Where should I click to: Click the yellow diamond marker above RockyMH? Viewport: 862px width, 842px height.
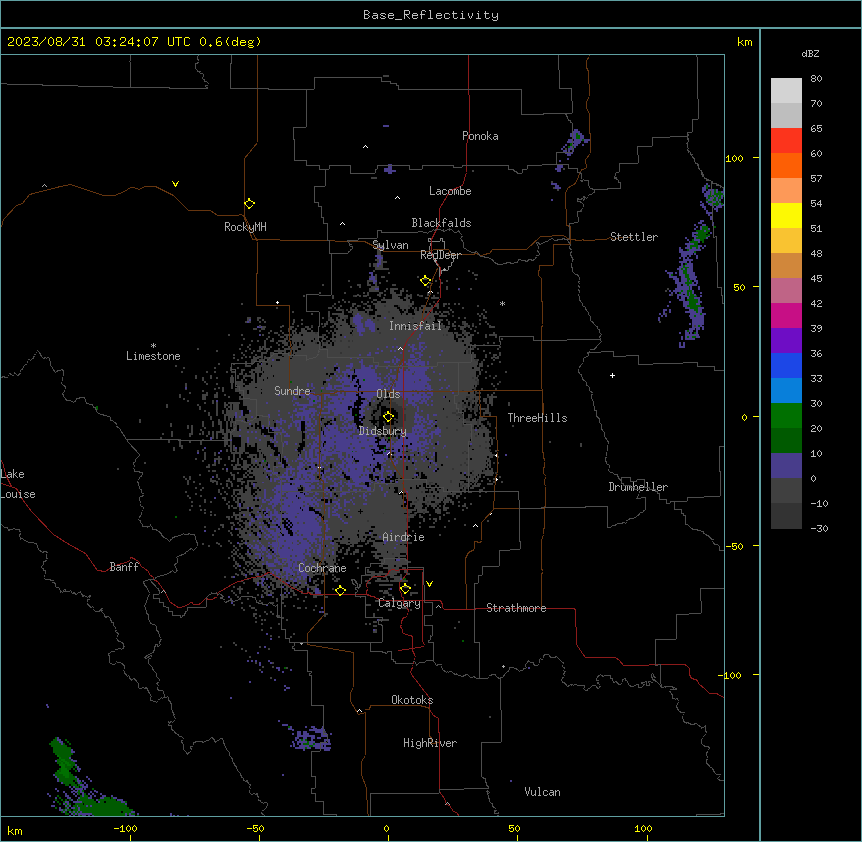(249, 204)
